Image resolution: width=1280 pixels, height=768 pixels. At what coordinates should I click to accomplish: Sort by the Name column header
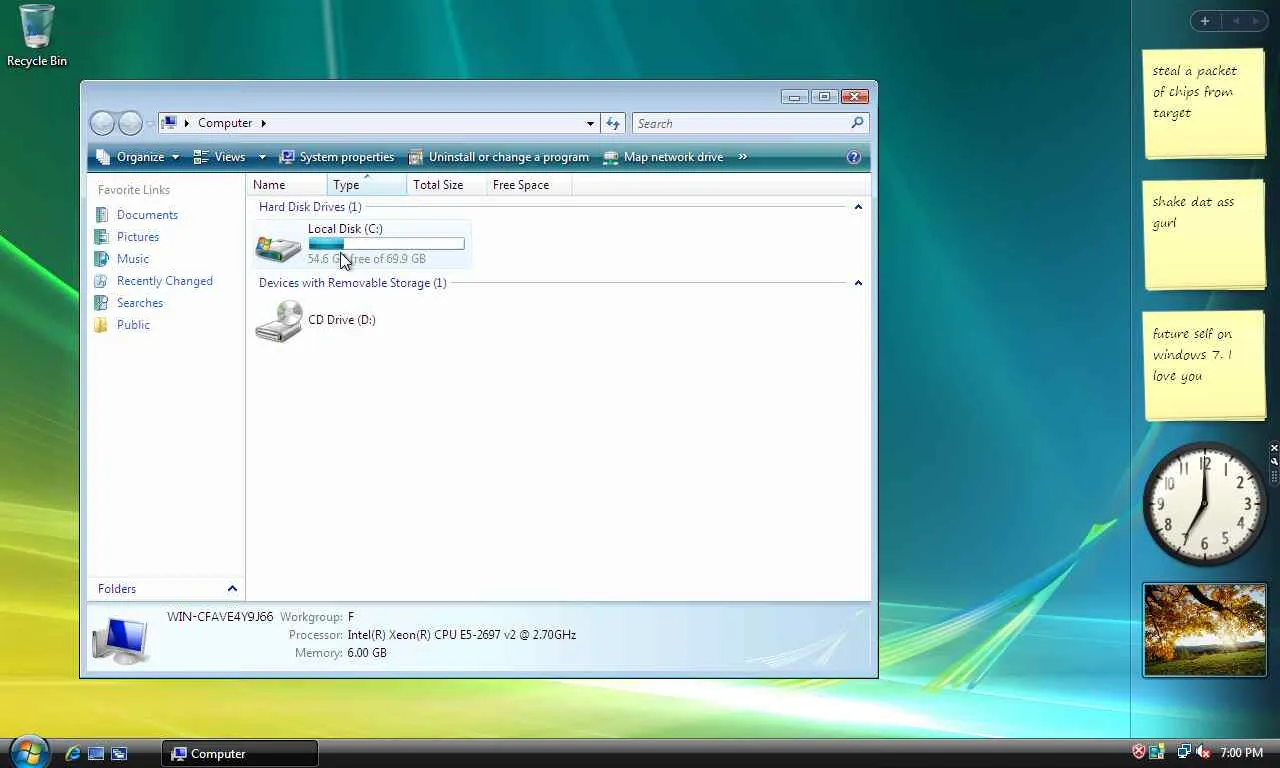click(287, 185)
